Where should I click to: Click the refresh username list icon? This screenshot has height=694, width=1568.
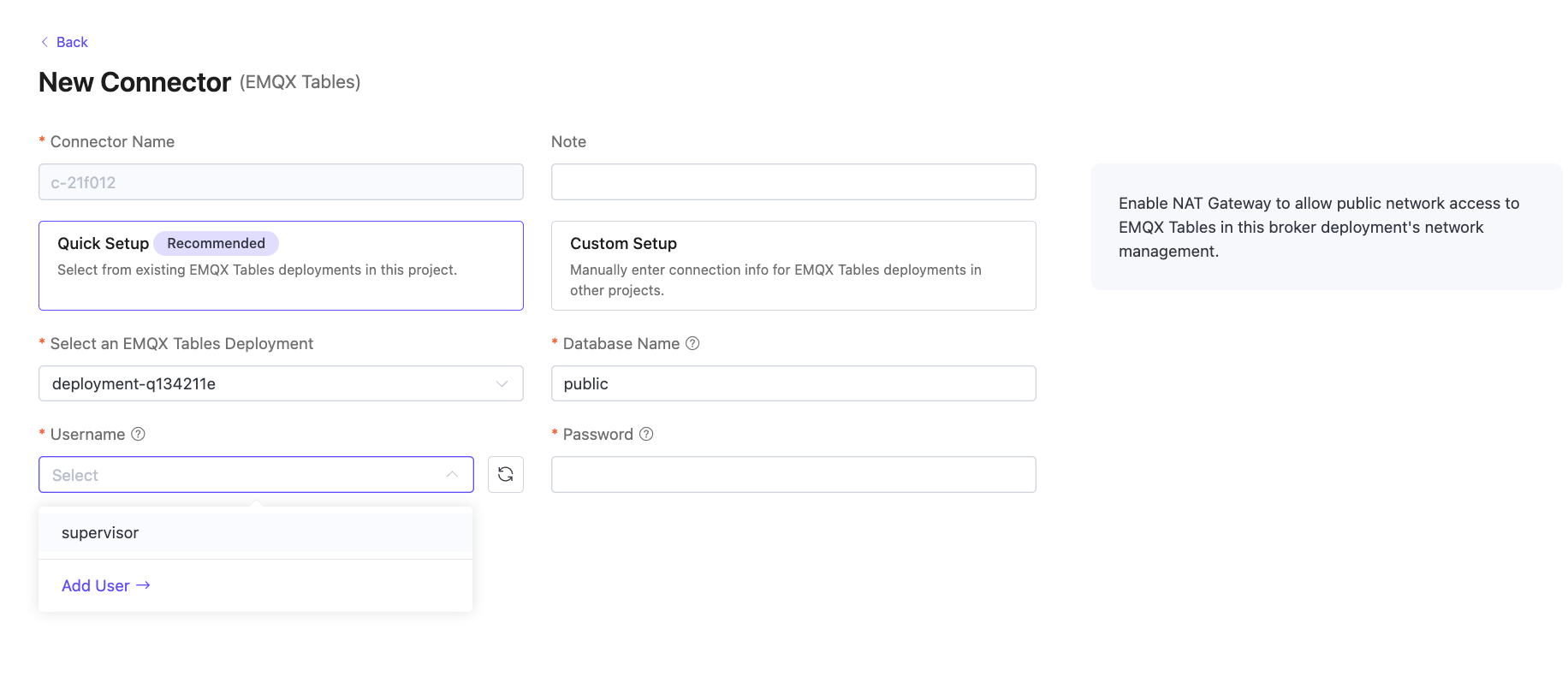point(506,474)
